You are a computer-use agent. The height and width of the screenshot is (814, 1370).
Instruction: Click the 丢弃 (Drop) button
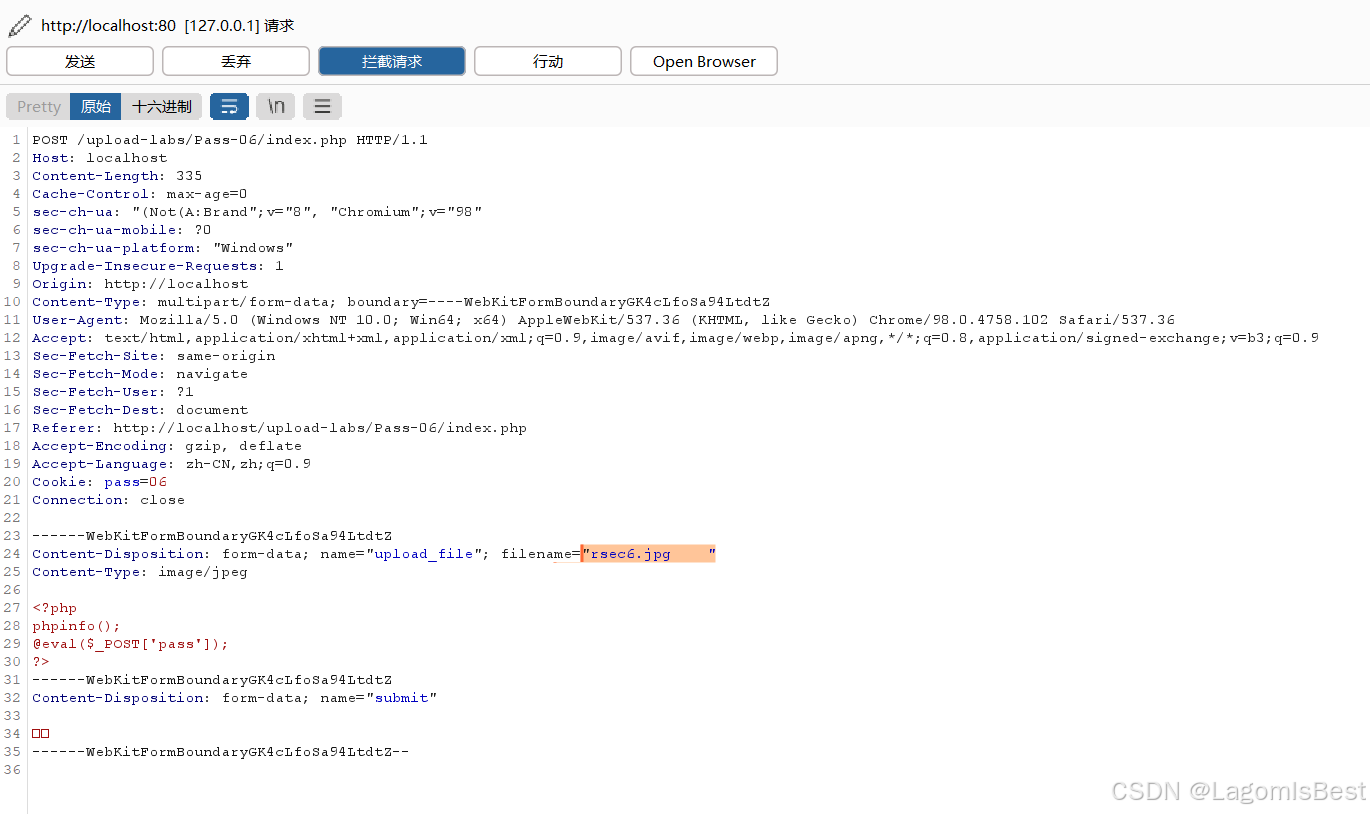tap(236, 61)
